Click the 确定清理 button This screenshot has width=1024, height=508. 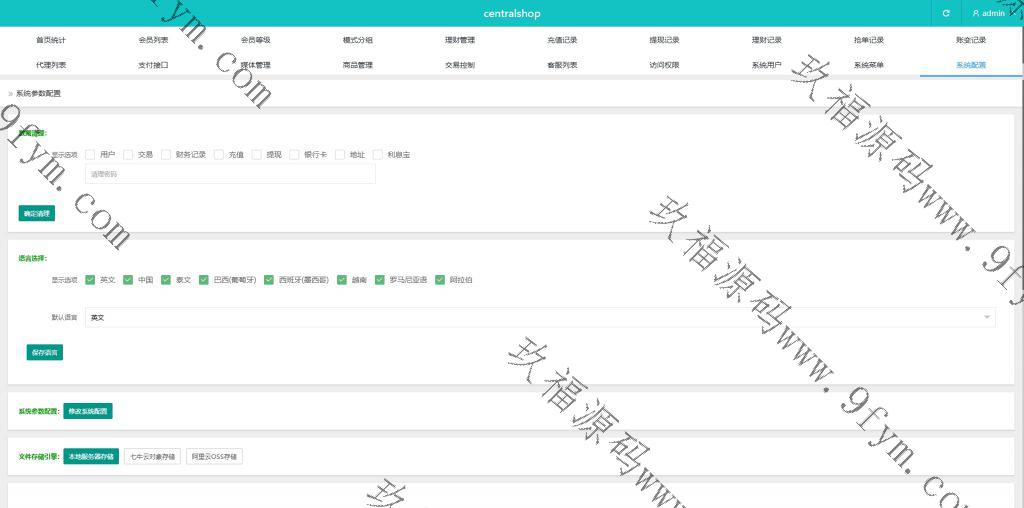(x=37, y=213)
